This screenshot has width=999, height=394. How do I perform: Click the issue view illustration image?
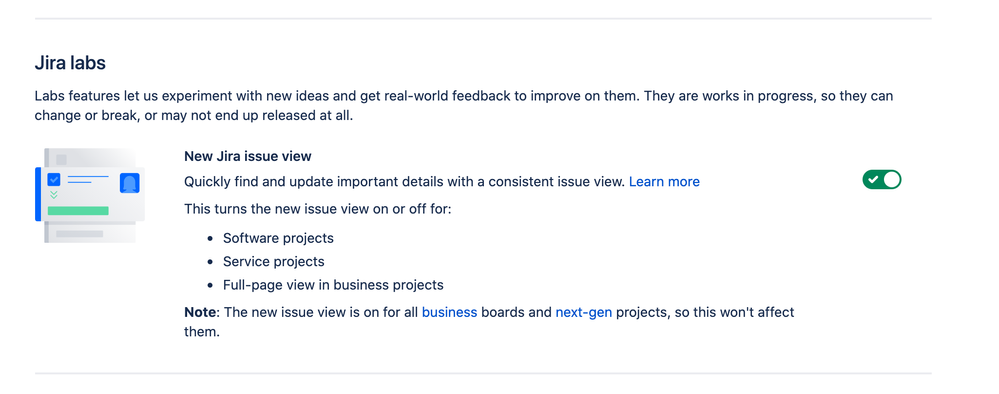90,195
